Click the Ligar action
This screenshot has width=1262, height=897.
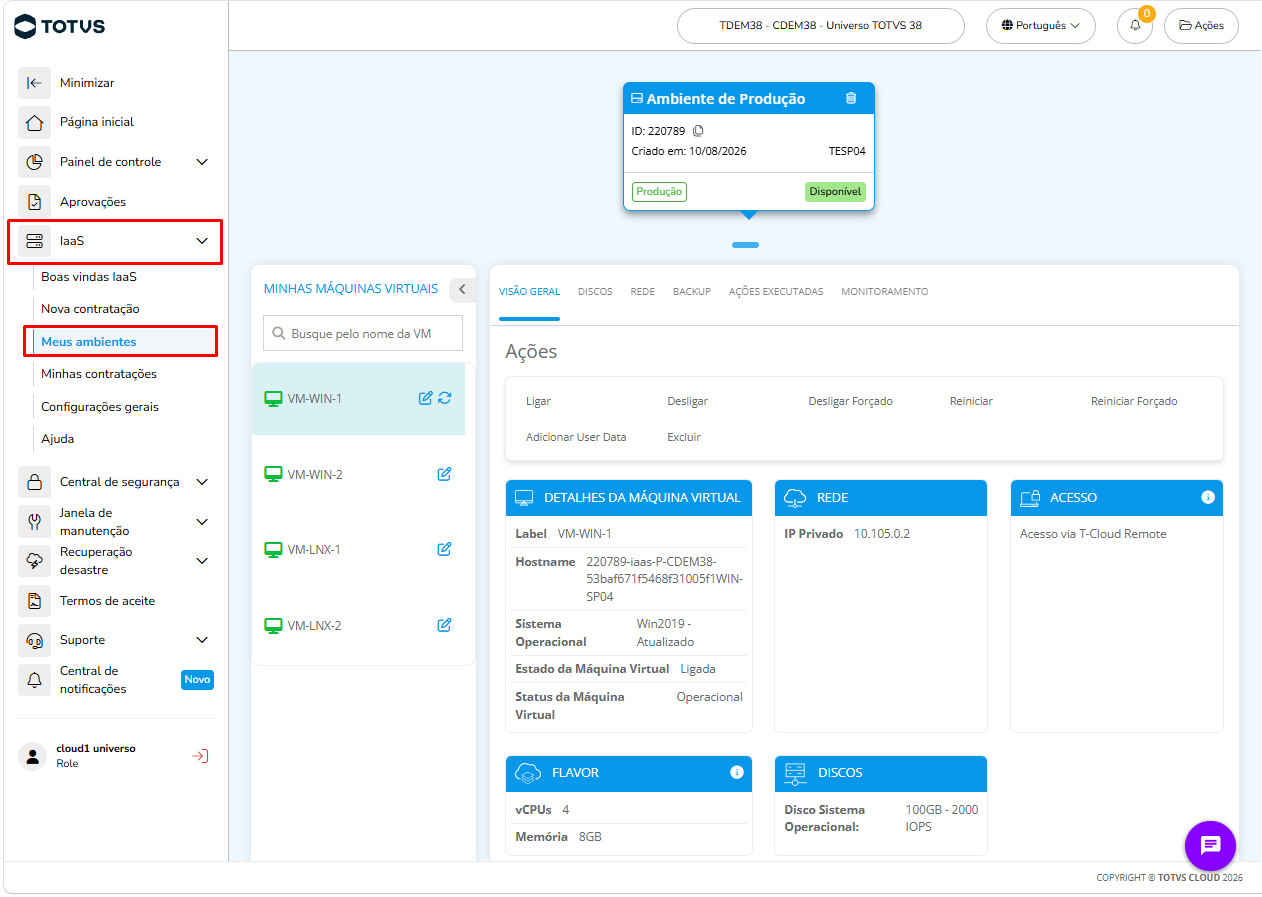(x=538, y=401)
